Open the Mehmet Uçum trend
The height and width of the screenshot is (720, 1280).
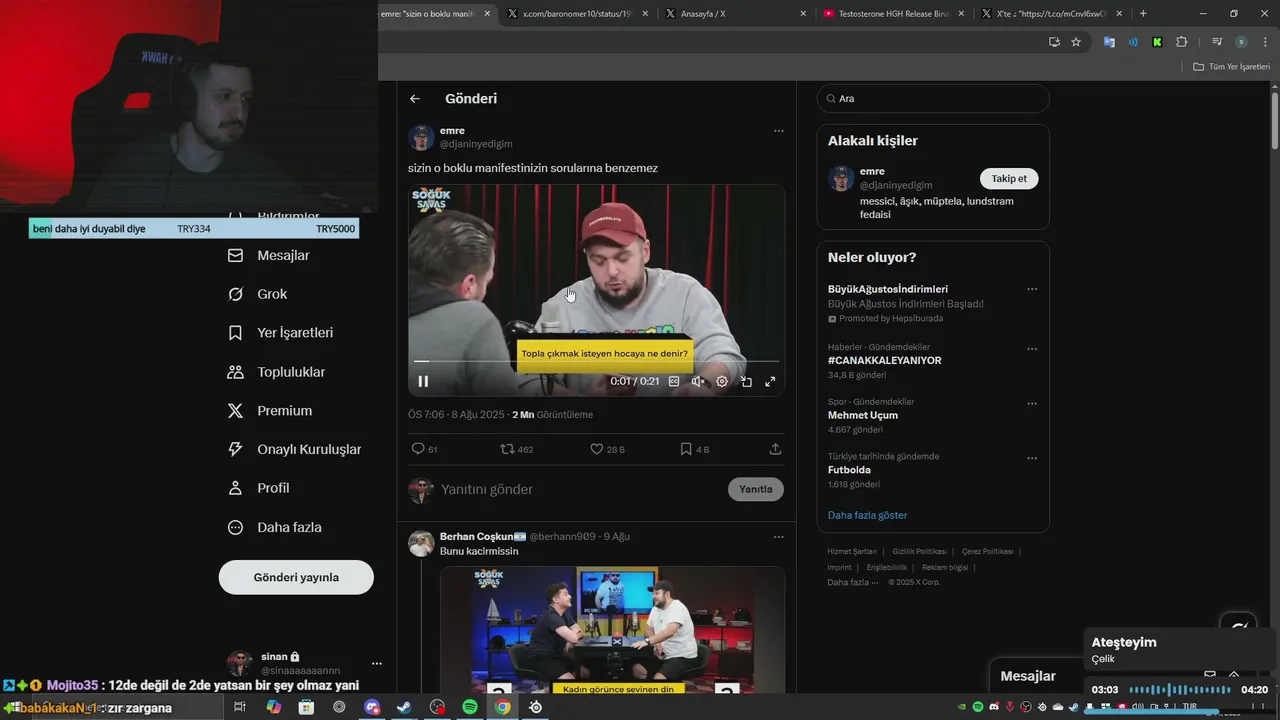point(863,415)
